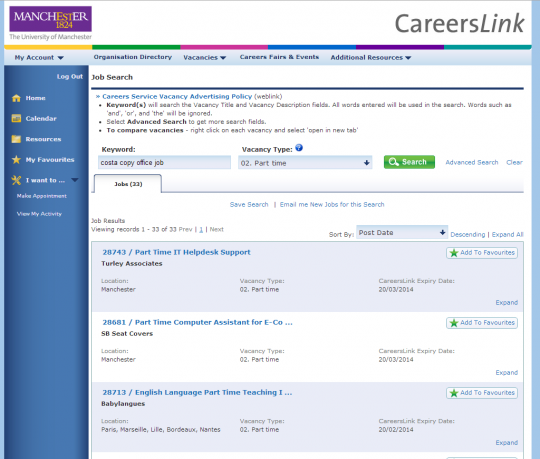Click the green star on the SB Seat Covers Add To Favourites button

454,323
